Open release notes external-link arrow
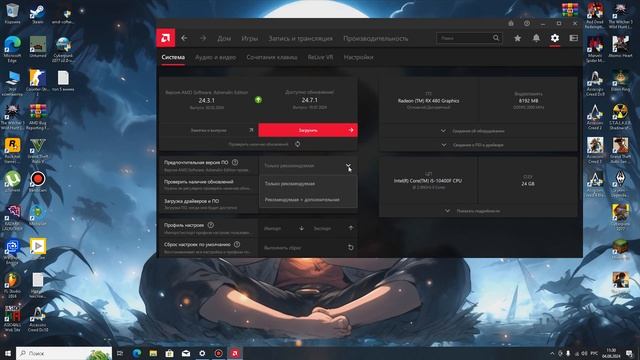The image size is (640, 360). (251, 130)
